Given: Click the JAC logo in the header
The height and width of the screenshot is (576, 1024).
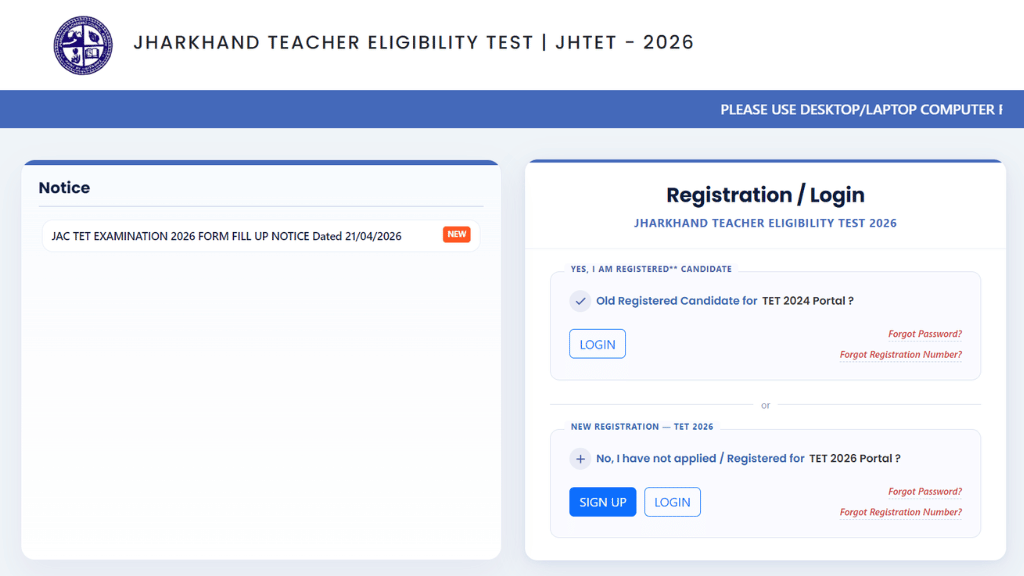Looking at the screenshot, I should (82, 45).
